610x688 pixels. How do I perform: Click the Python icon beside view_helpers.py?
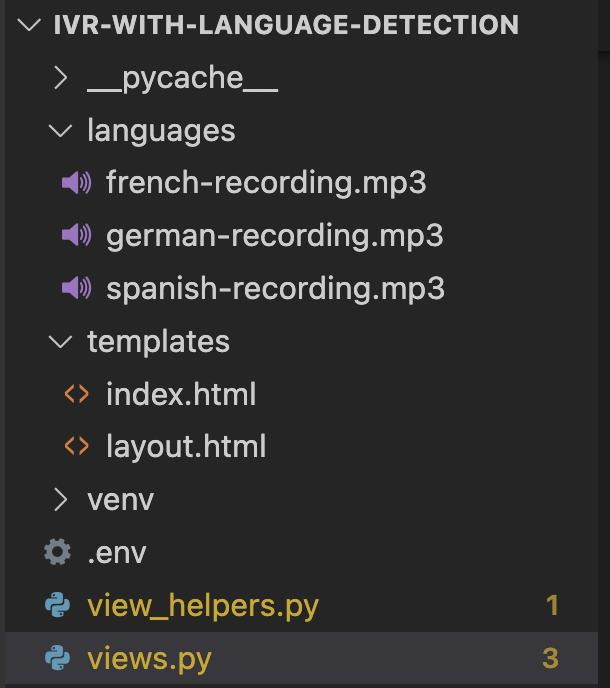58,605
